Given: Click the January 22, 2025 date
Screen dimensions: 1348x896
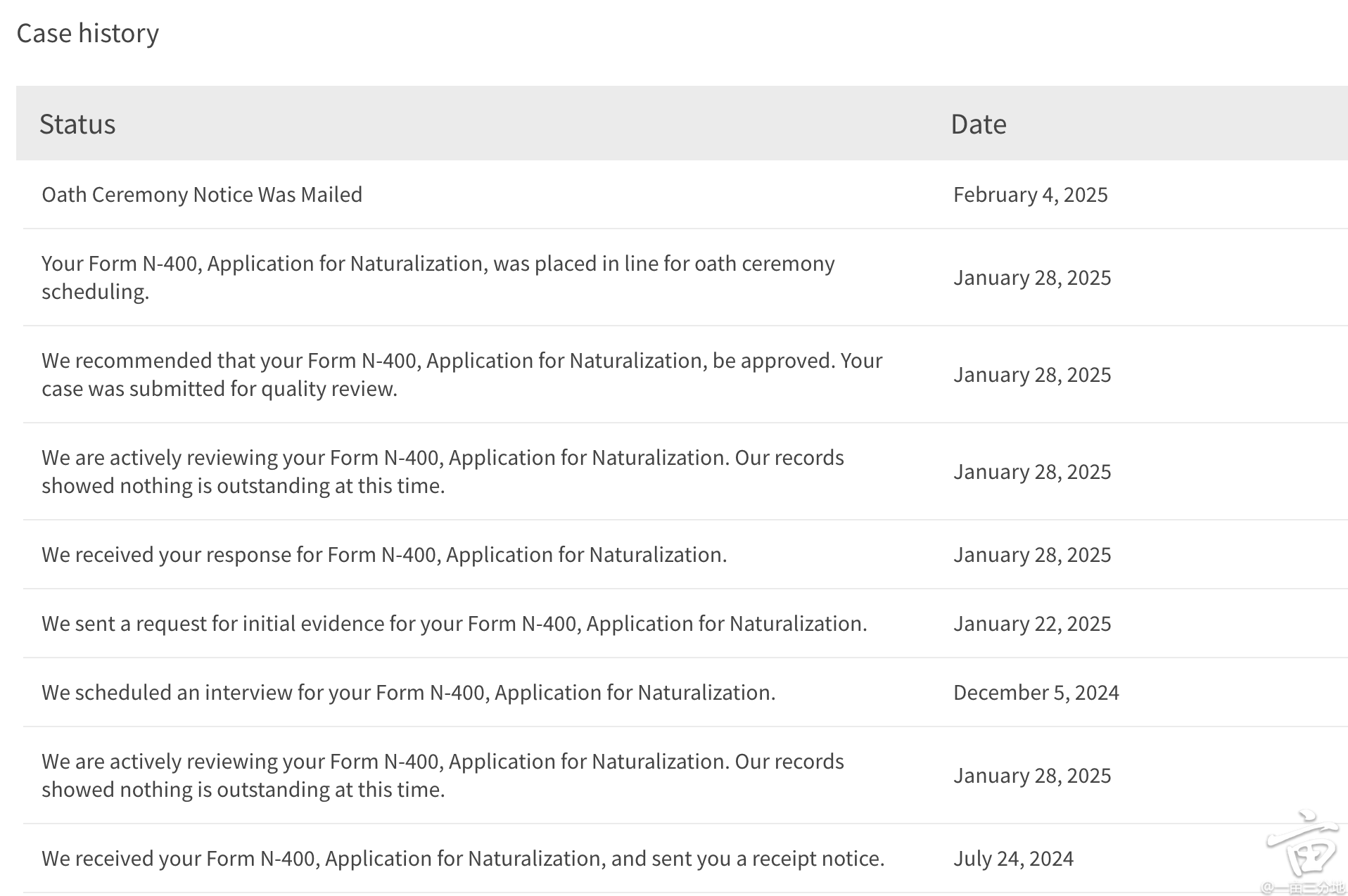Looking at the screenshot, I should point(1031,623).
